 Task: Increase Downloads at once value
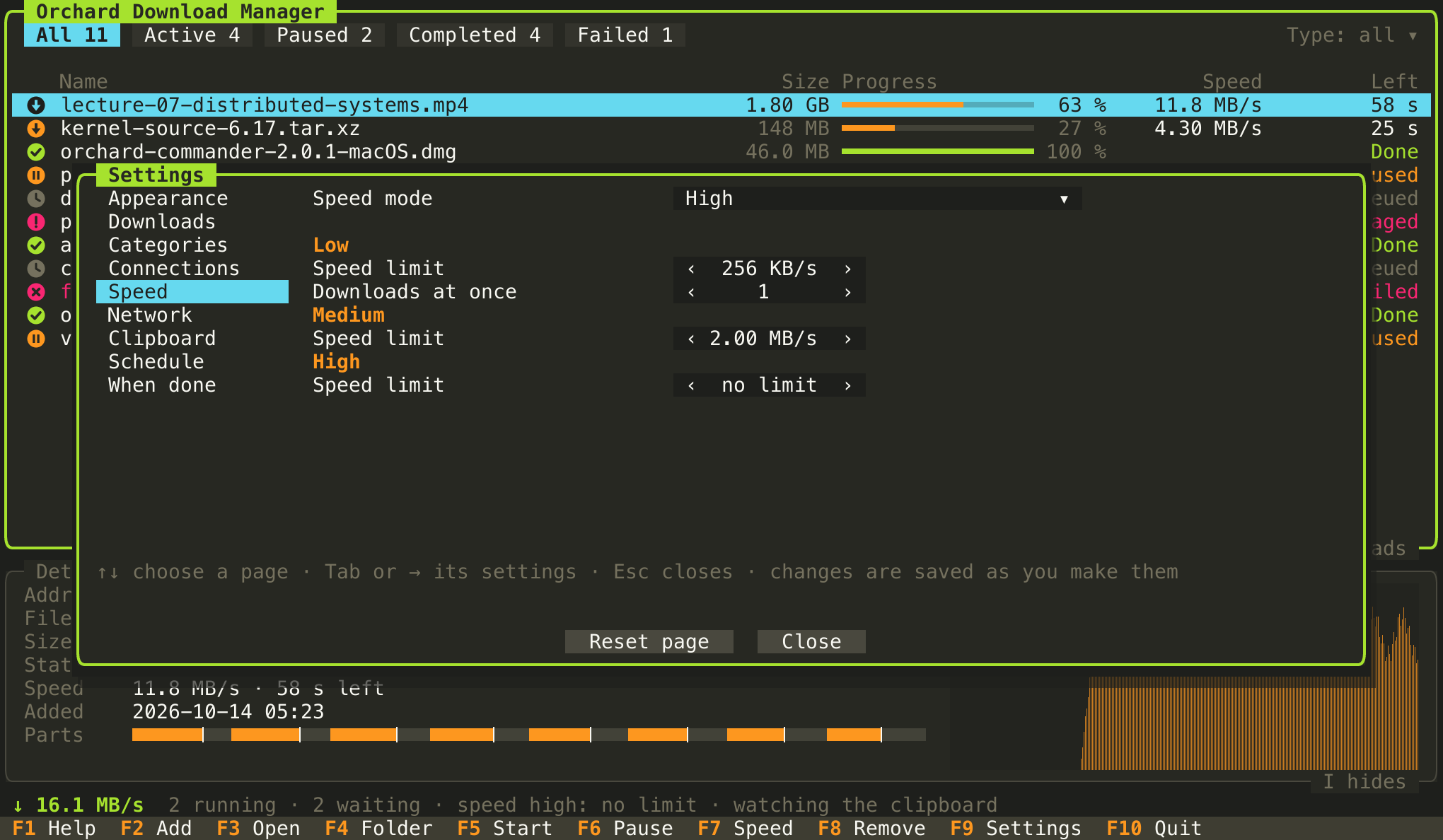point(847,292)
